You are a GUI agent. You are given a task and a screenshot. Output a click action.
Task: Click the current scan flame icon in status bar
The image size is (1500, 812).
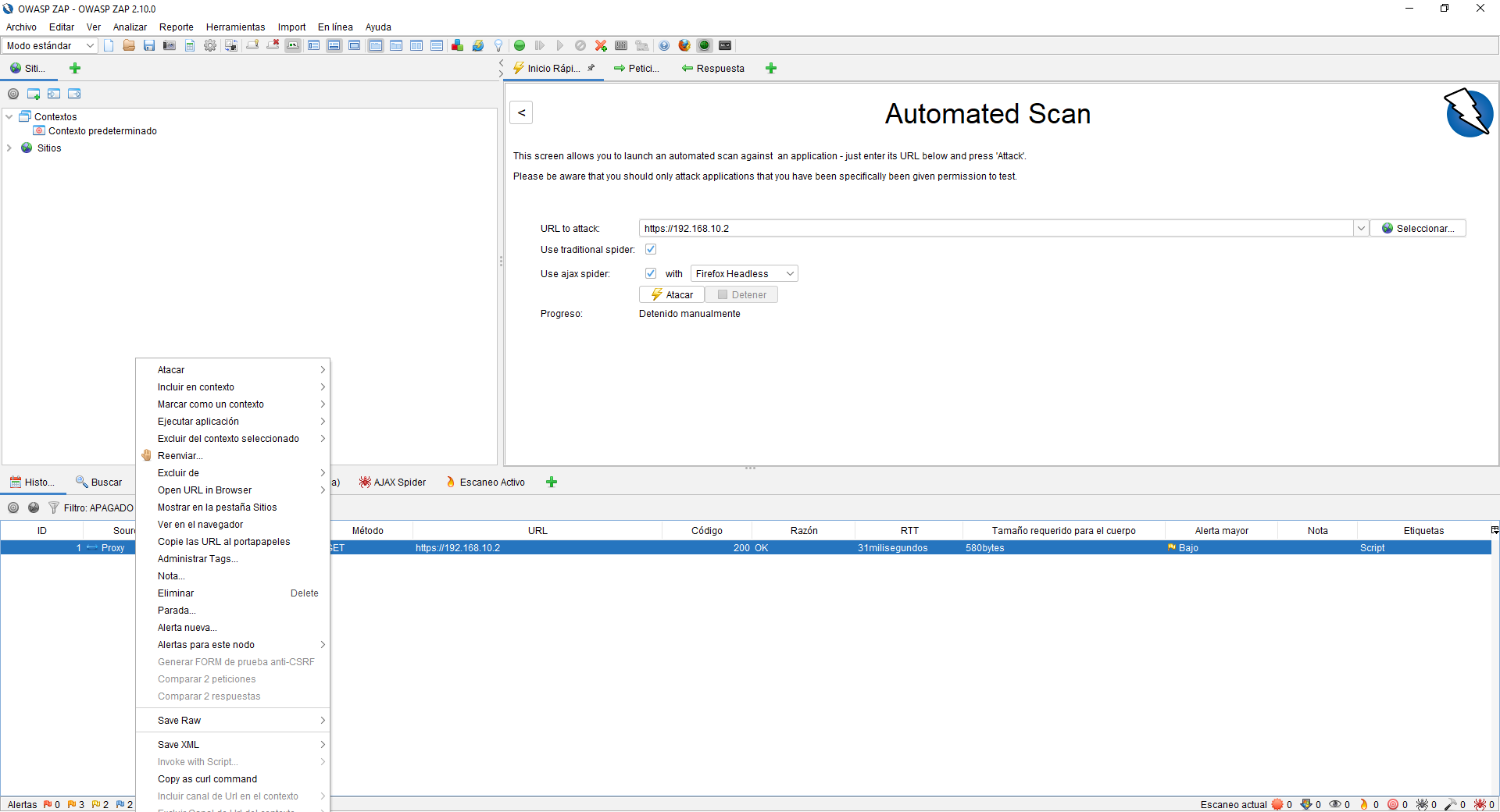1364,804
